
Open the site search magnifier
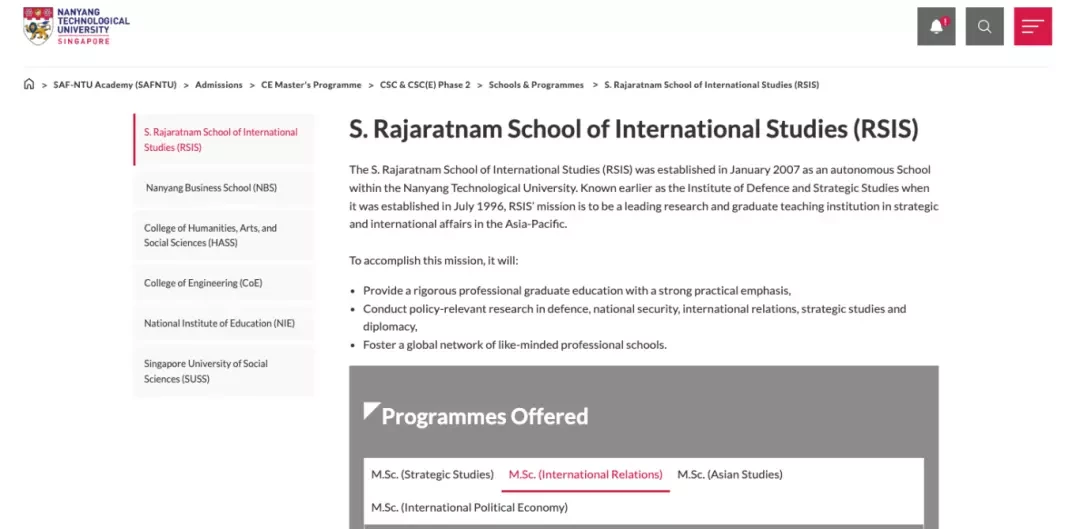pyautogui.click(x=984, y=26)
